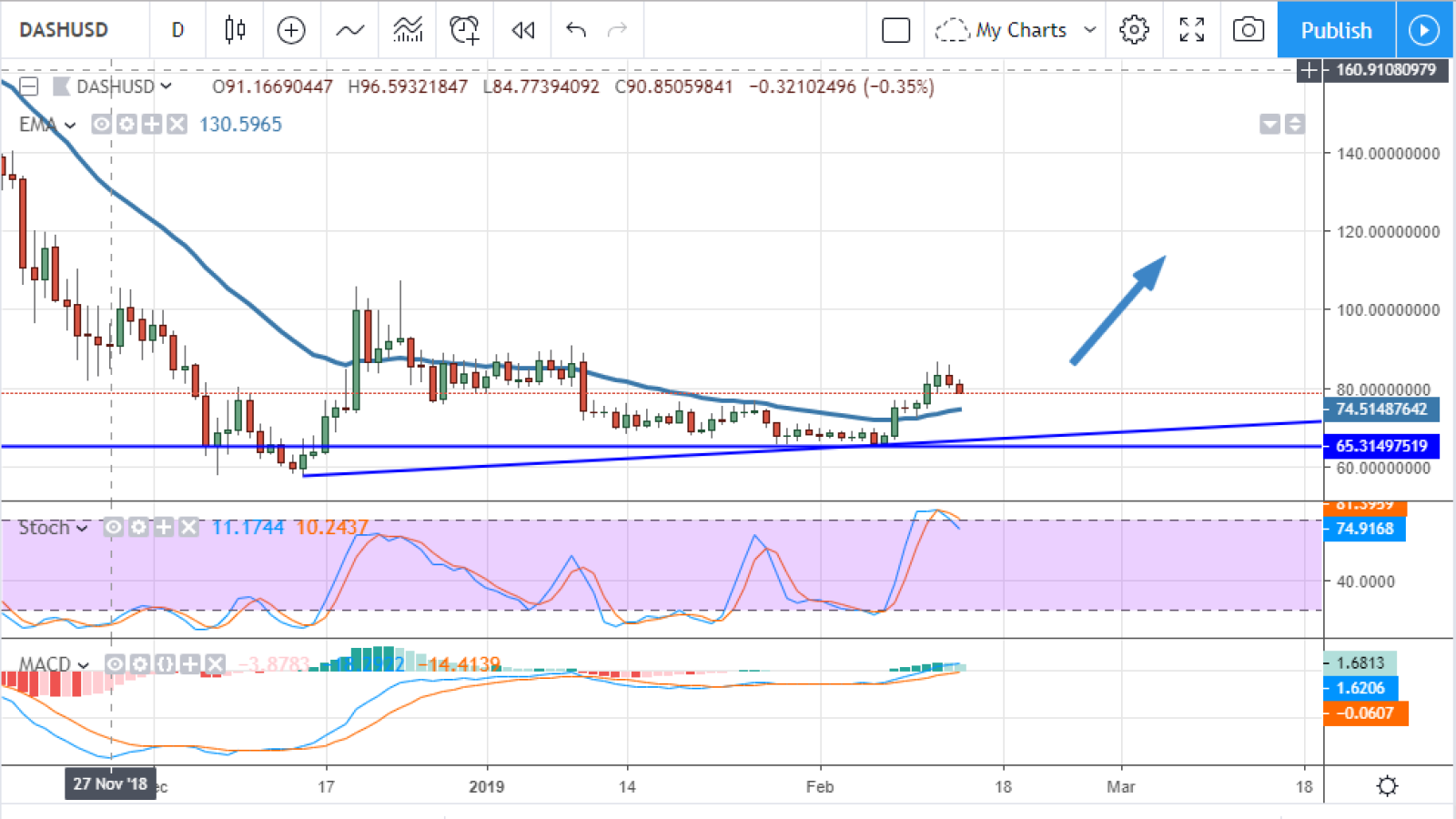This screenshot has height=819, width=1456.
Task: Click the pane down-arrow button near EMA row
Action: tap(1270, 124)
